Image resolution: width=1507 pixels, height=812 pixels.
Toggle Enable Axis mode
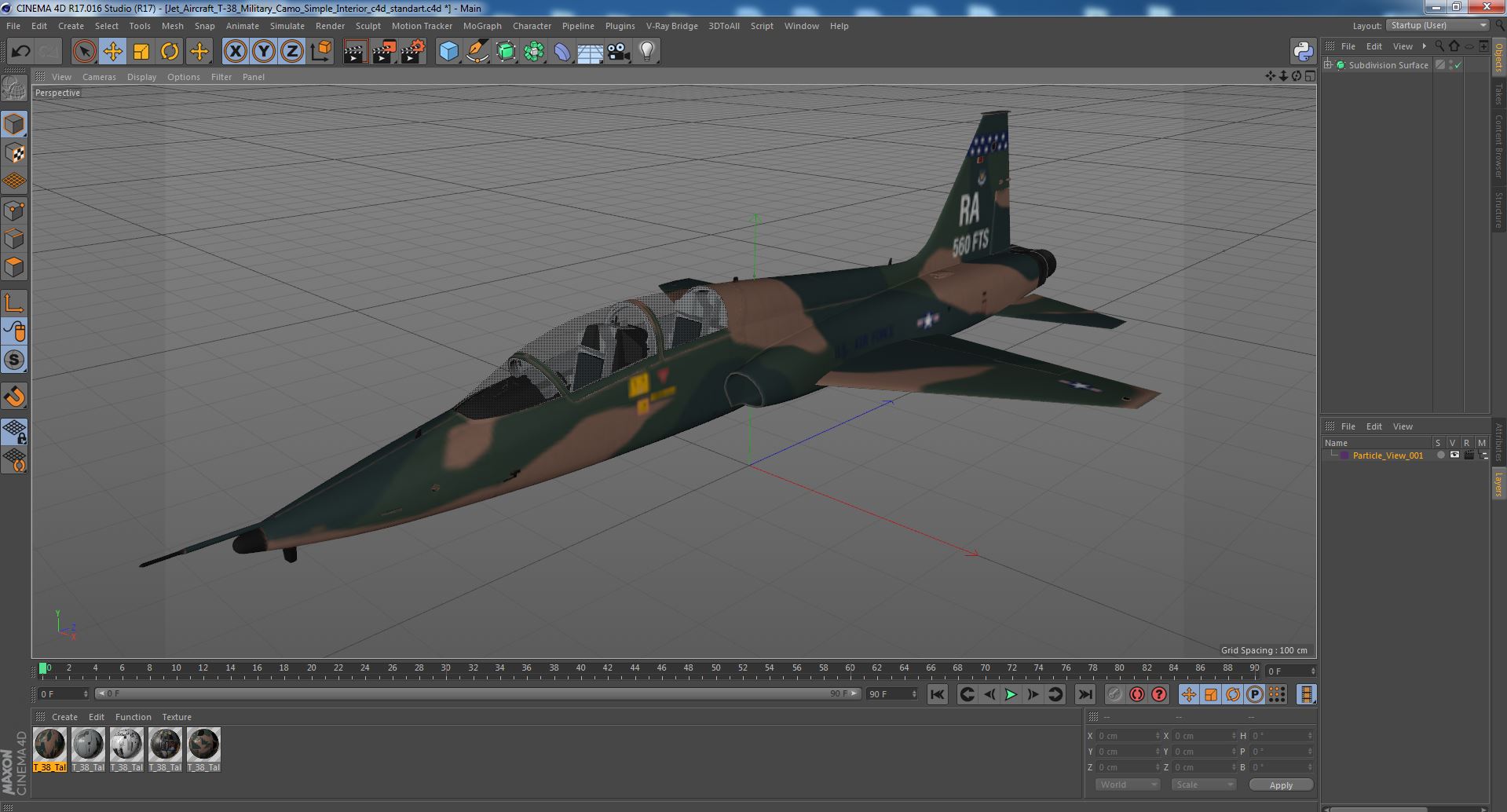coord(14,303)
